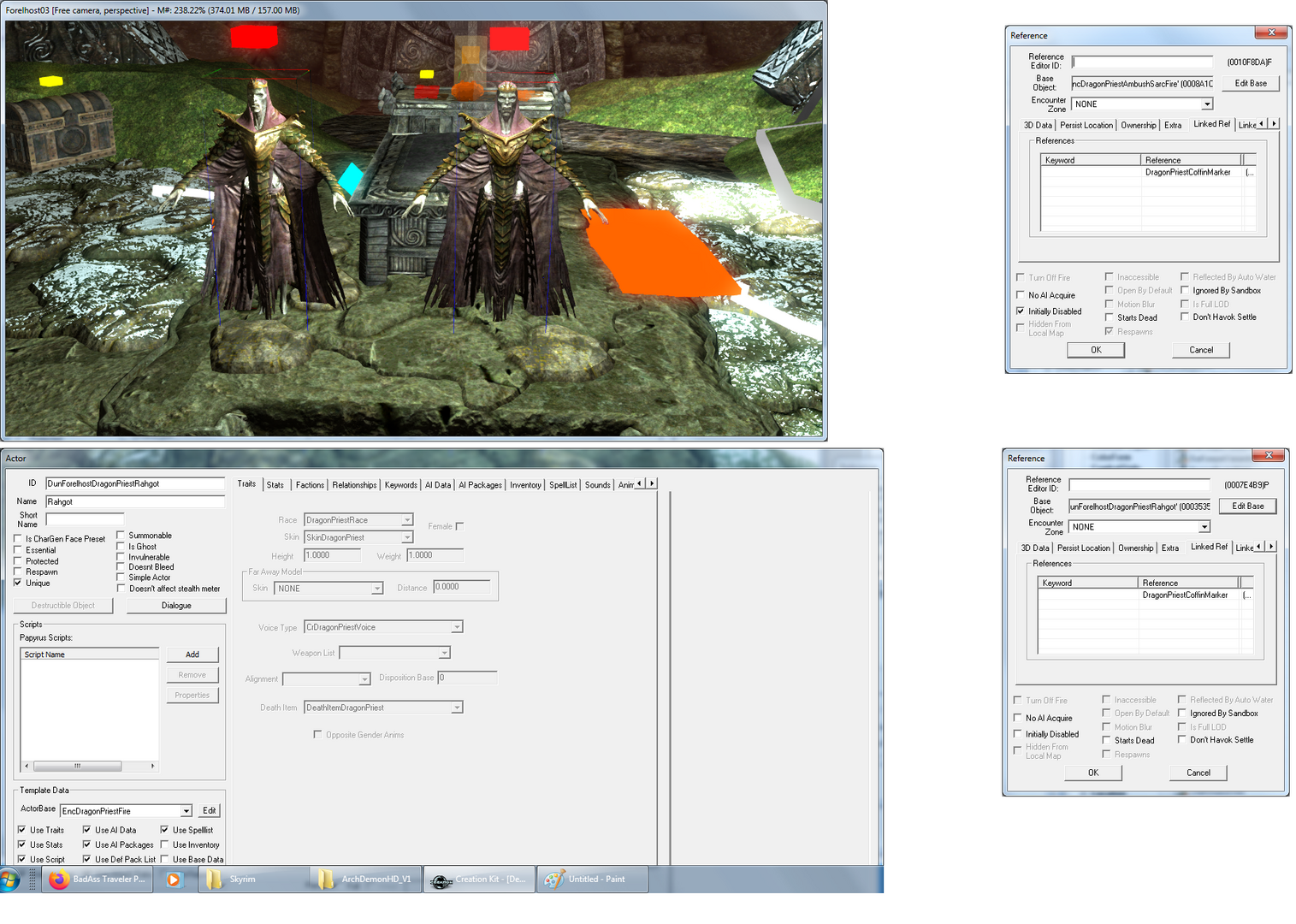Open the Firefox BadAss Traveler taskbar item
The image size is (1296, 924).
tap(98, 880)
